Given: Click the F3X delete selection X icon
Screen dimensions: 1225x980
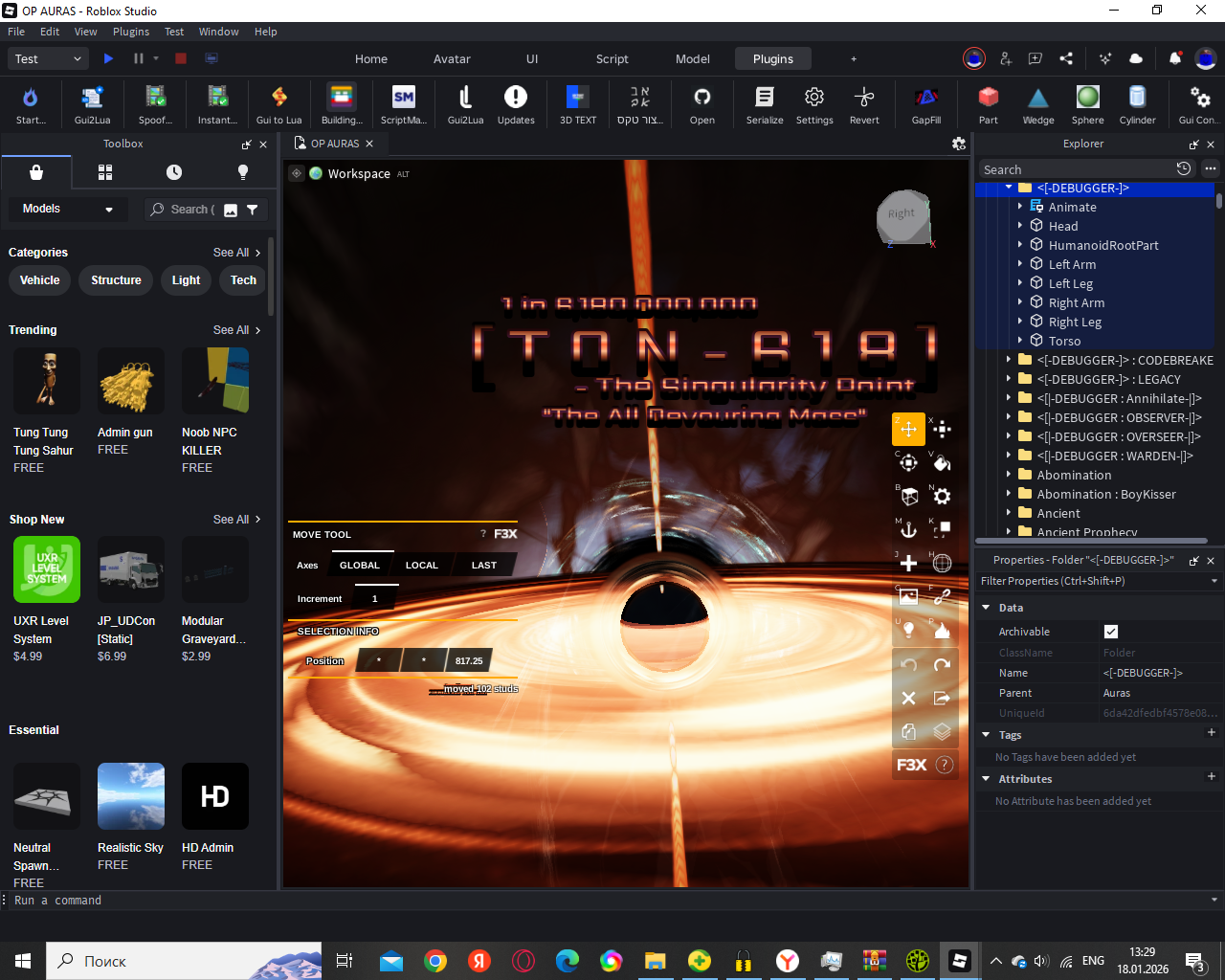Looking at the screenshot, I should click(908, 698).
